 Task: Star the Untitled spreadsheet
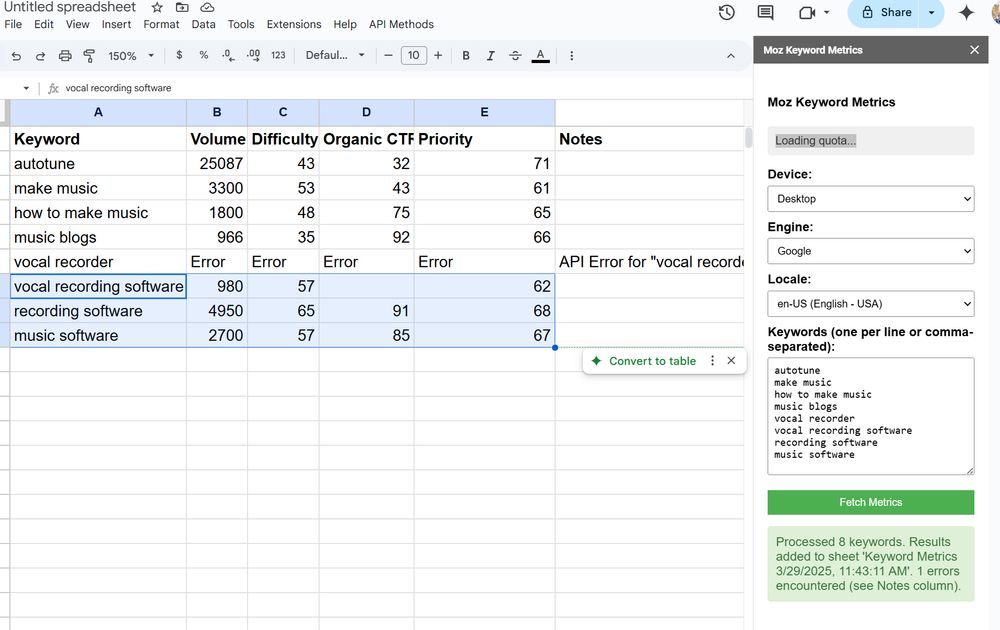pyautogui.click(x=157, y=8)
